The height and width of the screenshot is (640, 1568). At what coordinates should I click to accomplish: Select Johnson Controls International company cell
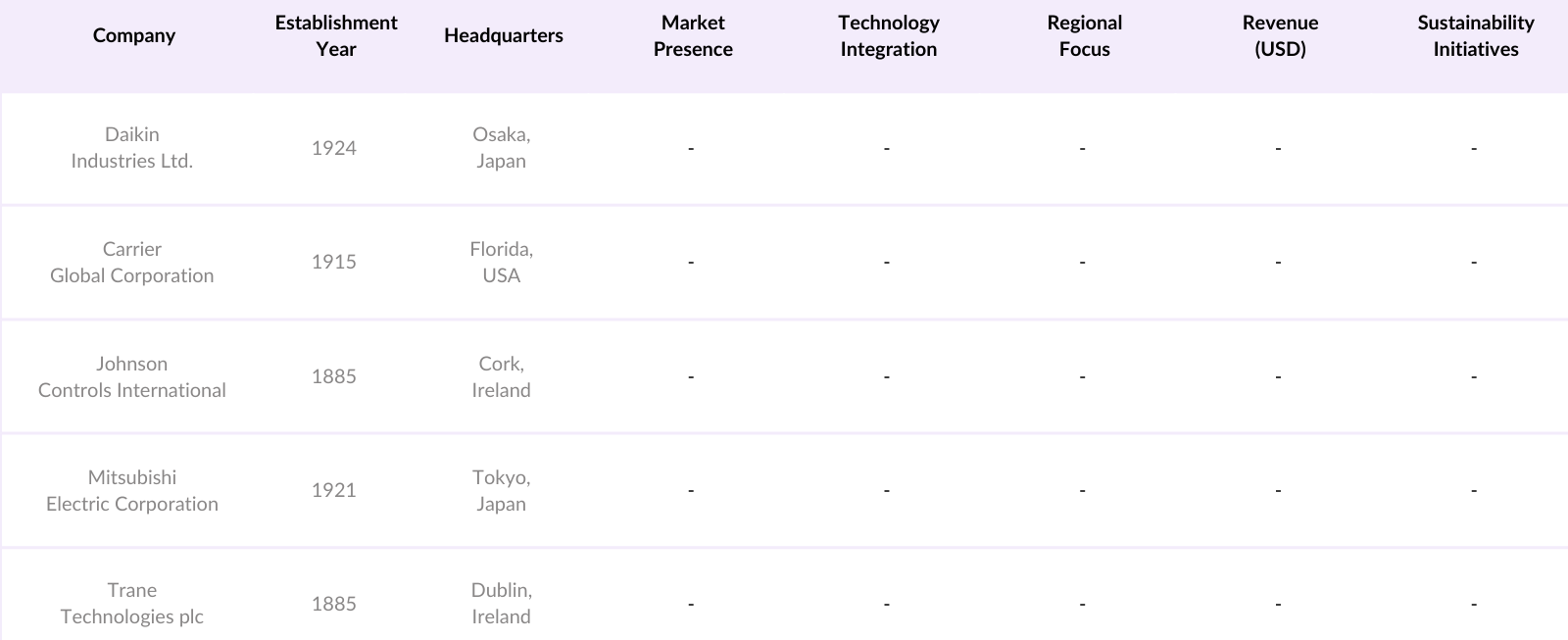[132, 377]
